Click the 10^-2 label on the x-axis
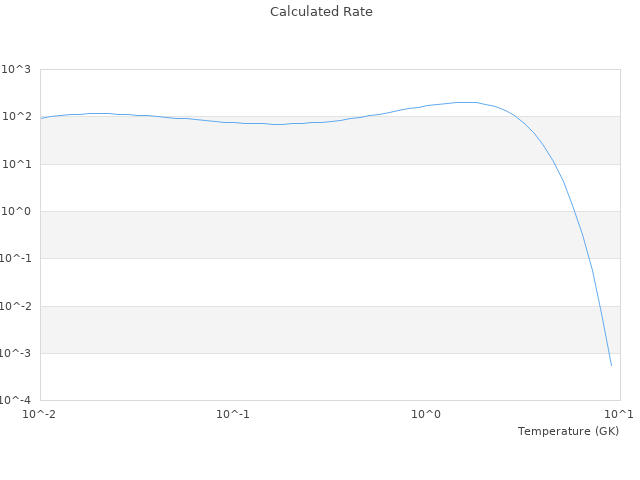Viewport: 640px width, 480px height. pos(40,414)
